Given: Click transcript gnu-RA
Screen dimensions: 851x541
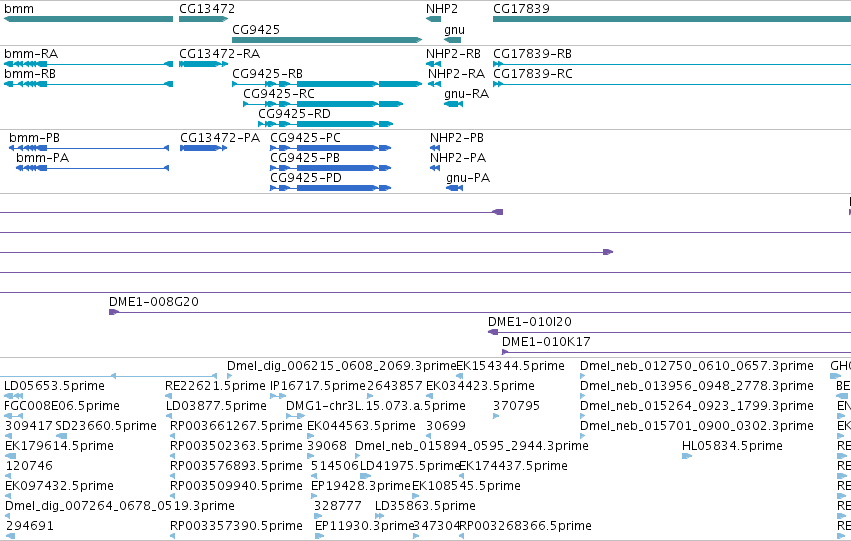Looking at the screenshot, I should [x=453, y=104].
